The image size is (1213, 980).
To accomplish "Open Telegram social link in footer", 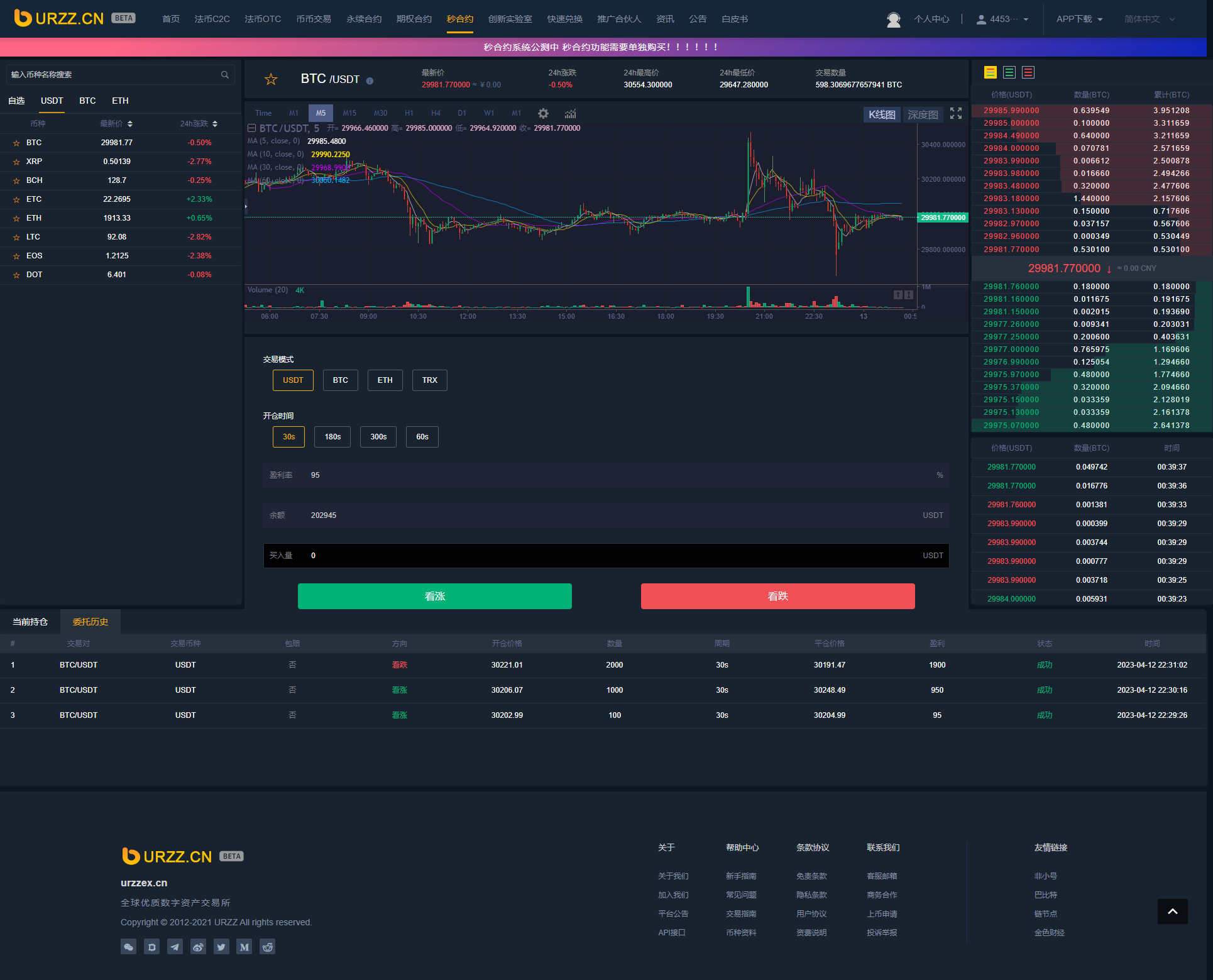I will pyautogui.click(x=175, y=947).
